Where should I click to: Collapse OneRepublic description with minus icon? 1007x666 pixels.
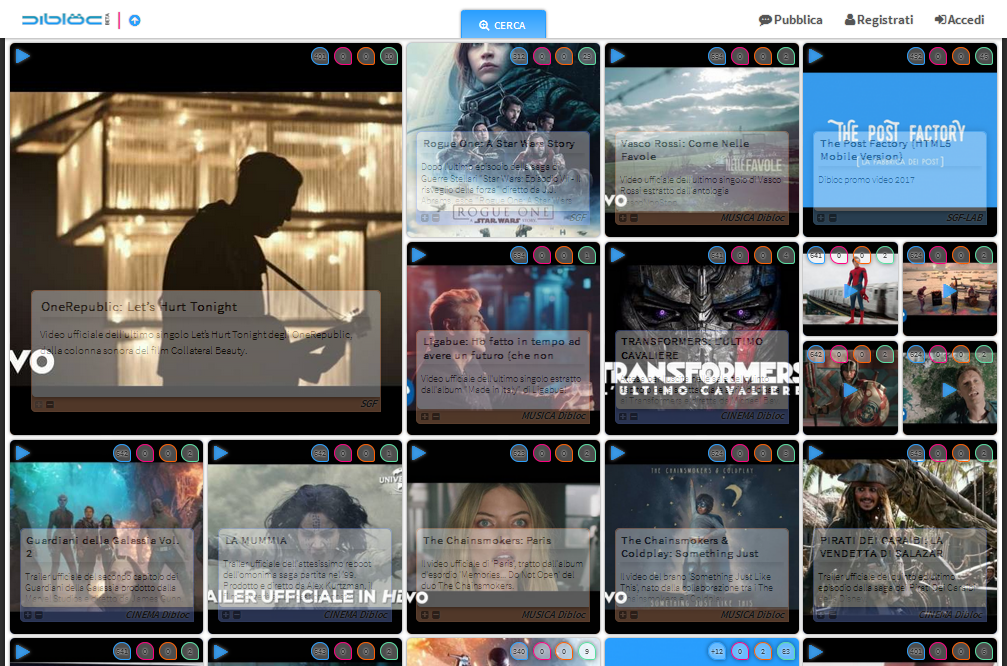click(50, 405)
